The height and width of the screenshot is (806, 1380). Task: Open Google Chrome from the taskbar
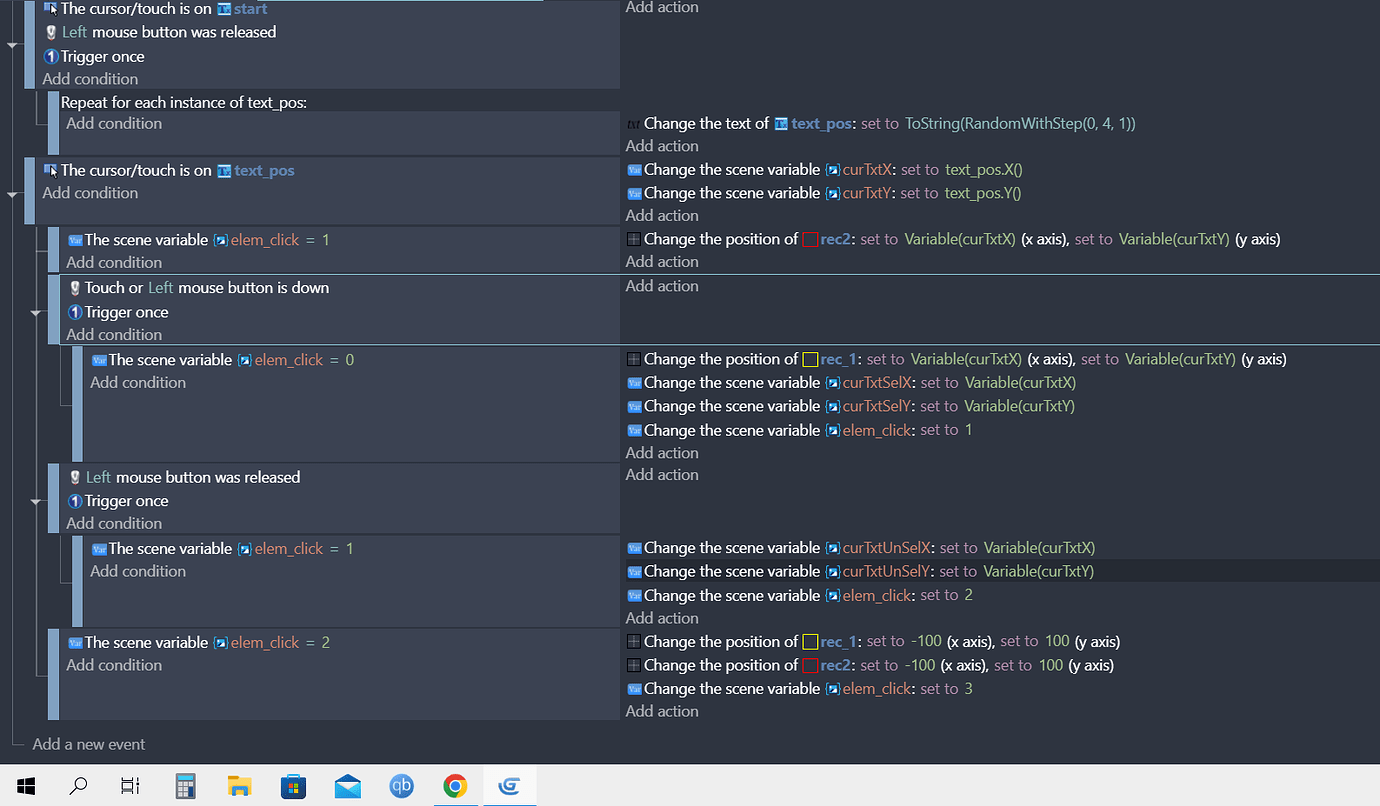[455, 786]
